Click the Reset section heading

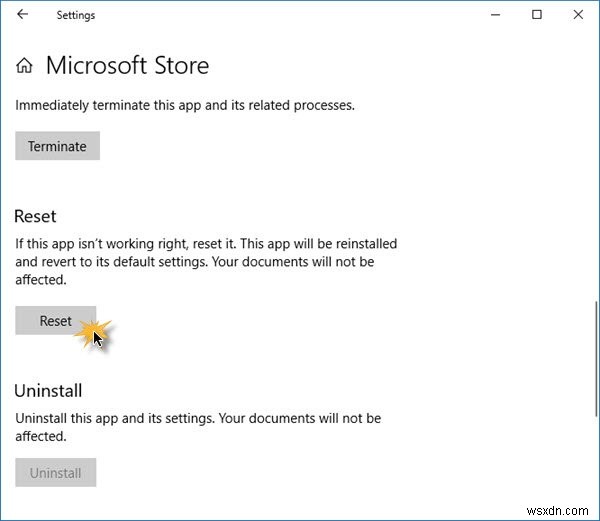point(35,217)
